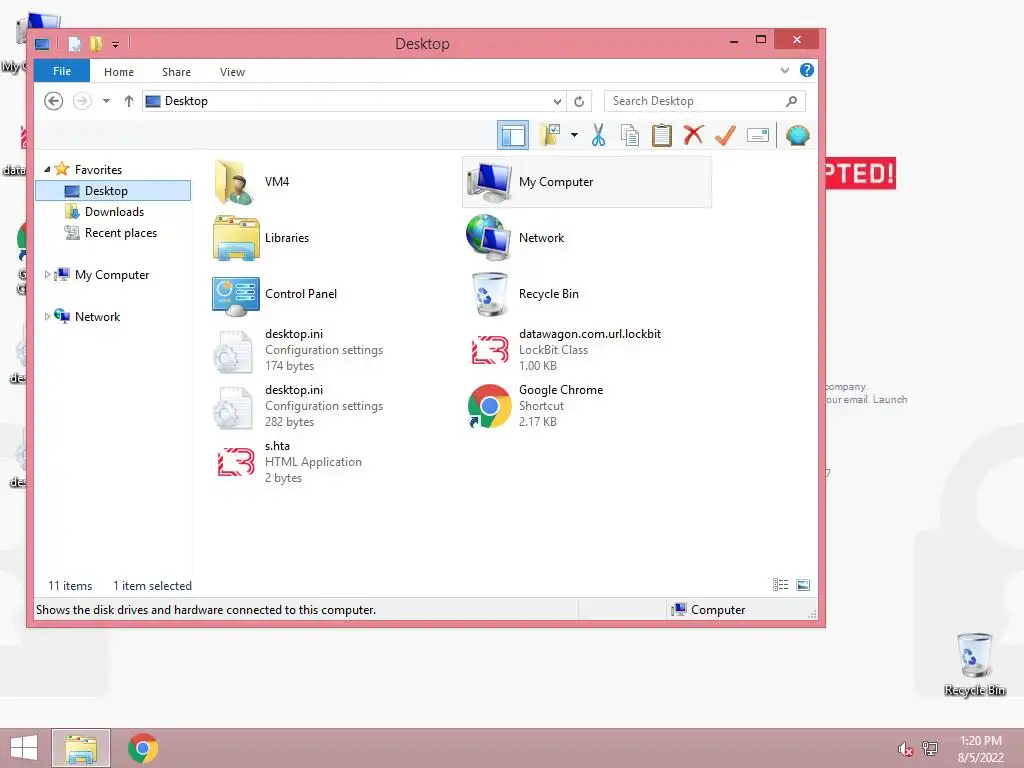
Task: Select Desktop under Favorites
Action: [113, 191]
